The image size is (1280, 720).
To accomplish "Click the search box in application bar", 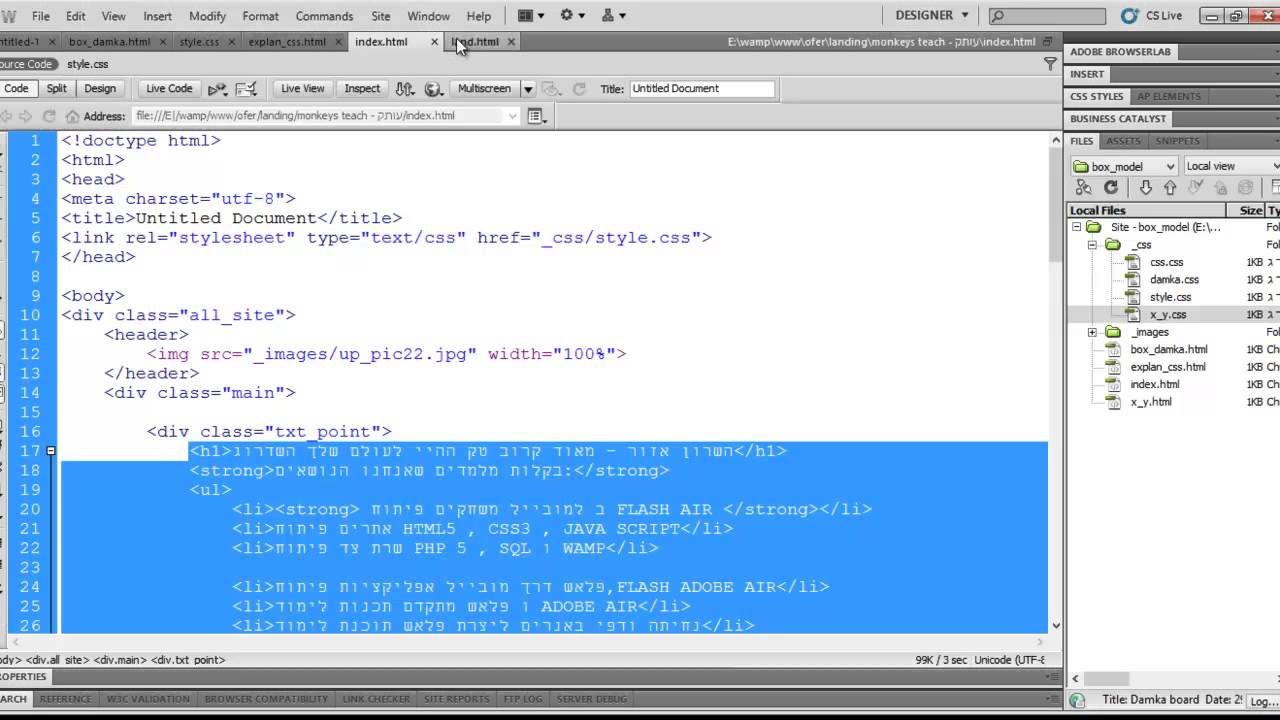I will (x=1048, y=16).
